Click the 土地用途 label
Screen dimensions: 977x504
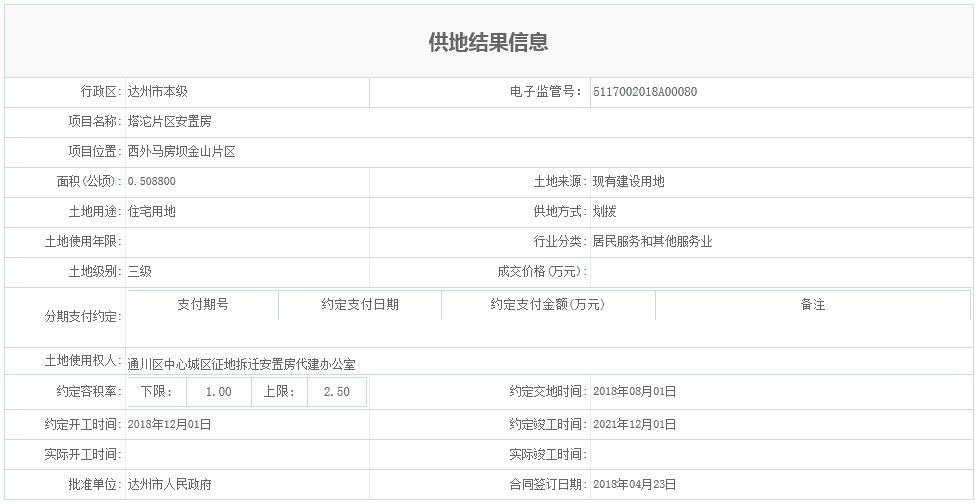[x=95, y=211]
